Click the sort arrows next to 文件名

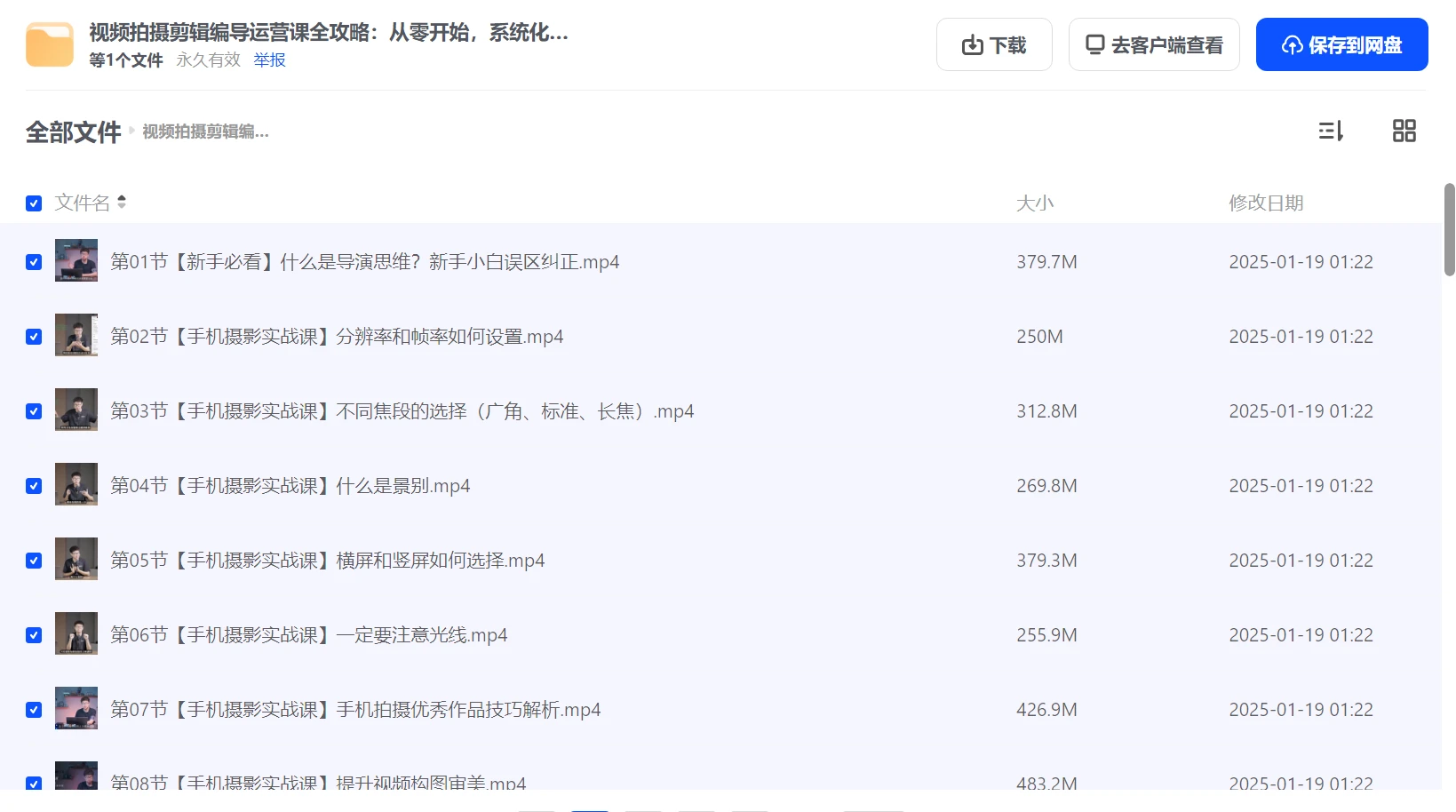(122, 202)
